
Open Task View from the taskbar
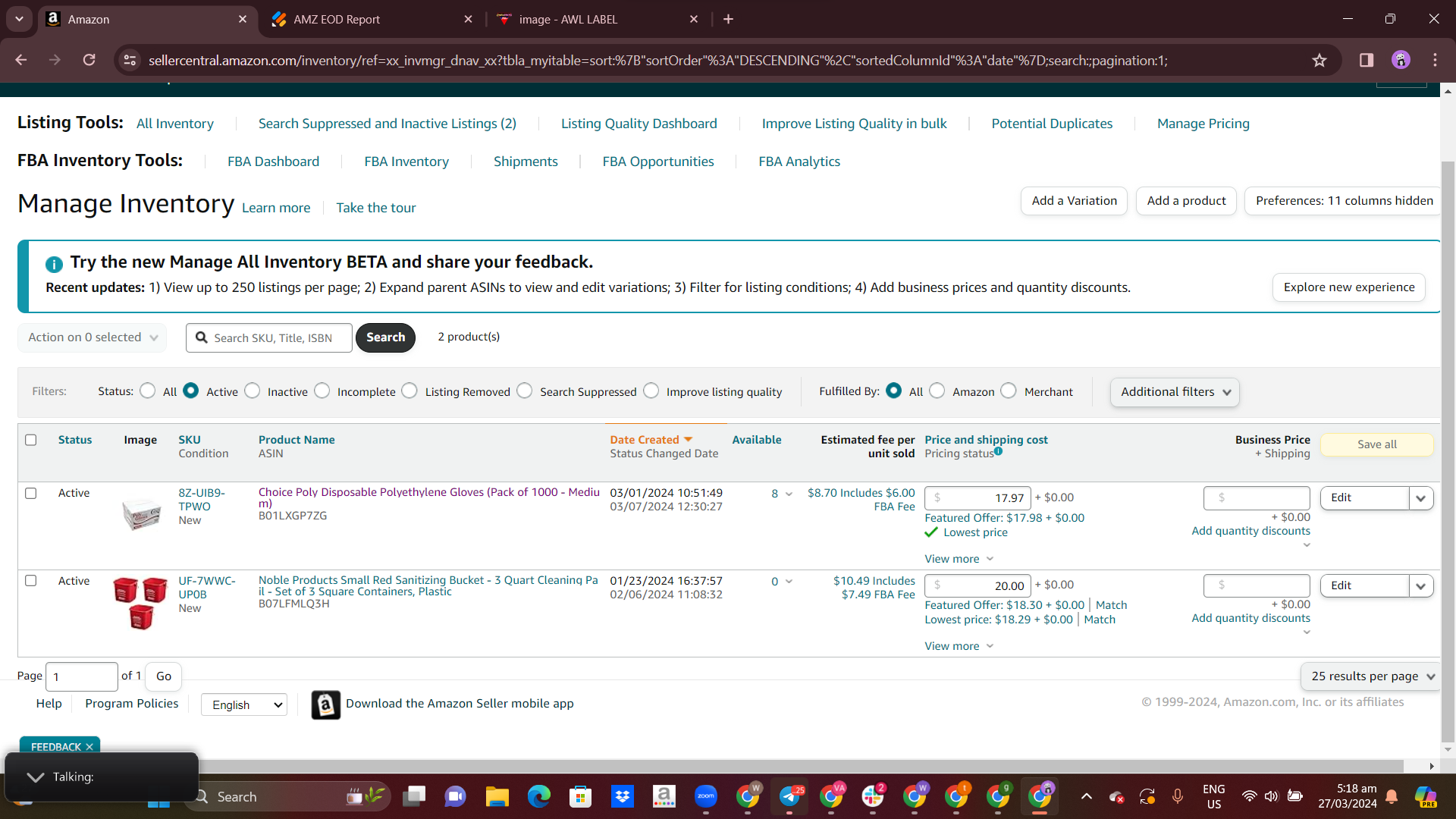coord(414,796)
